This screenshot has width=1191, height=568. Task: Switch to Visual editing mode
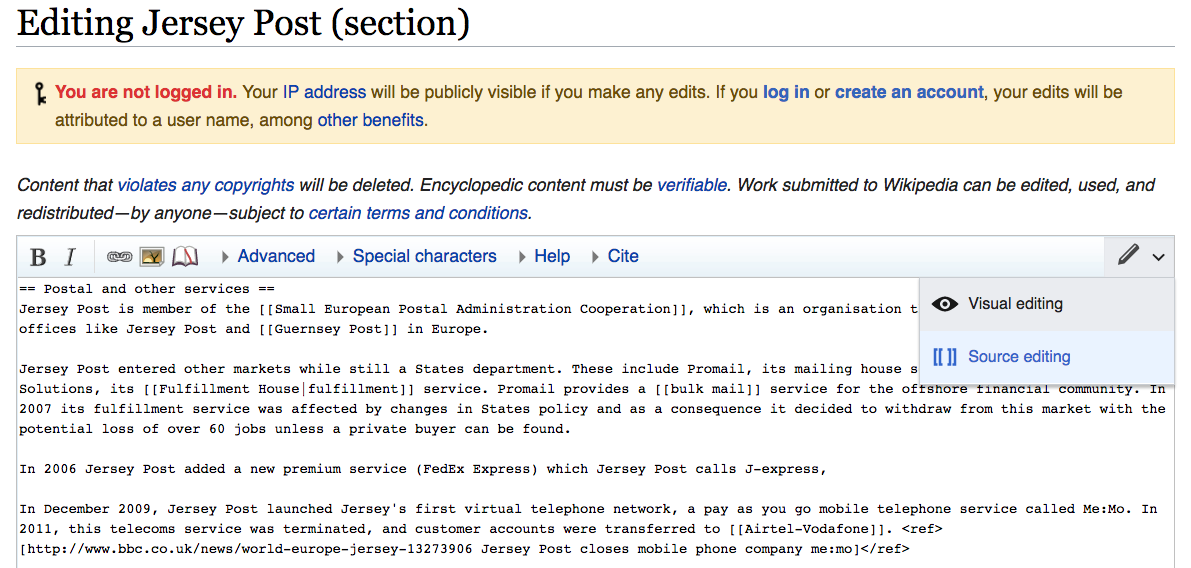pos(1015,304)
